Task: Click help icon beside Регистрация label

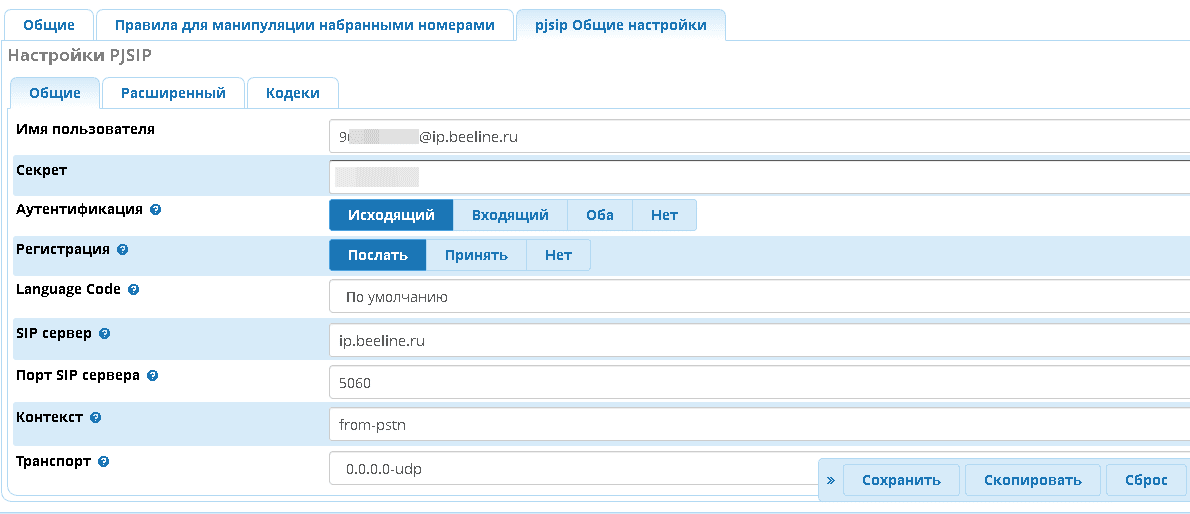Action: pos(122,250)
